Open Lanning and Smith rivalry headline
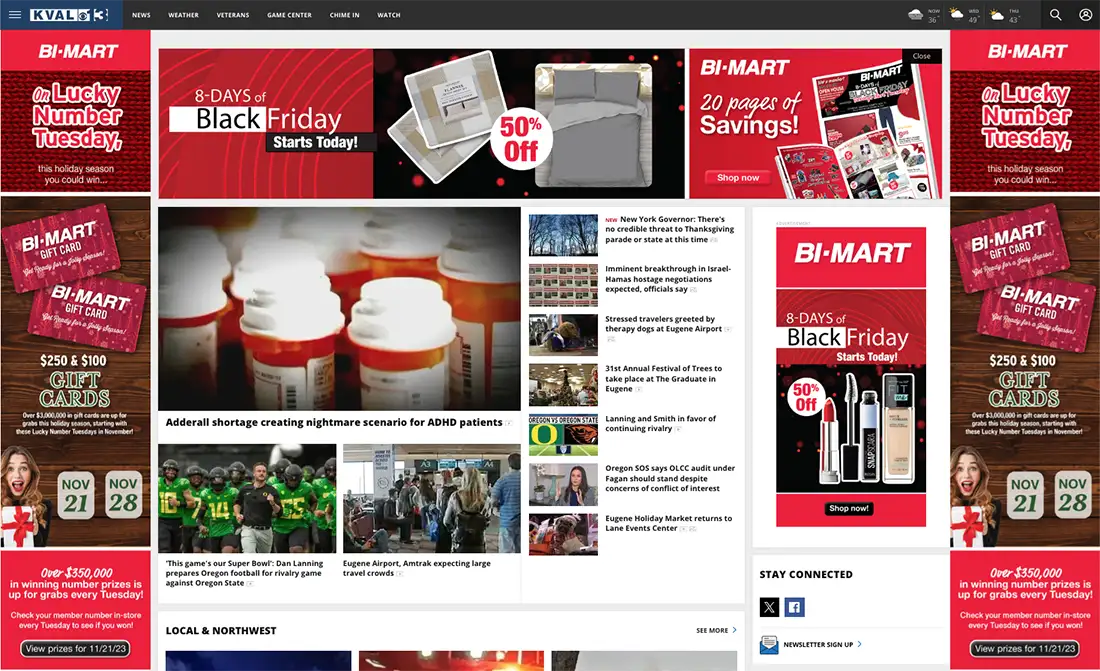 661,423
